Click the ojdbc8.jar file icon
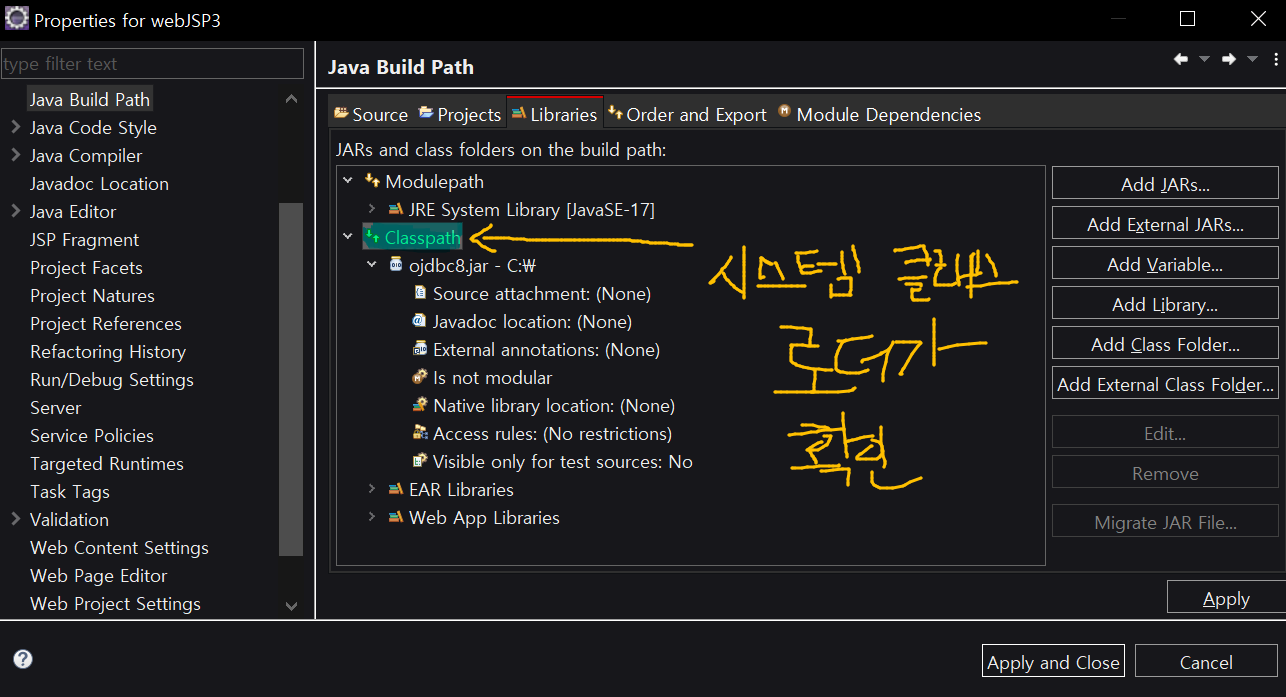 [x=396, y=265]
